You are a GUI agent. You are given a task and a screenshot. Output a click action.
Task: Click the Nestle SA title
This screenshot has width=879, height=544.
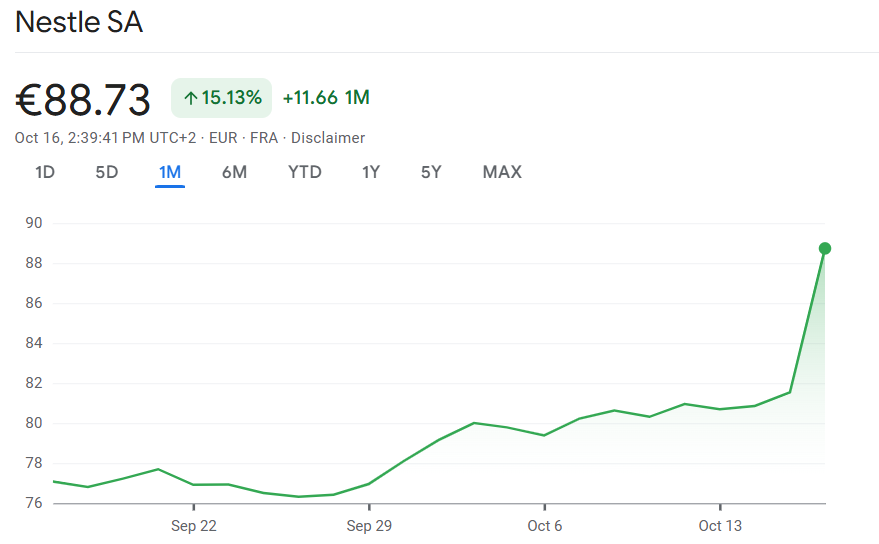79,22
